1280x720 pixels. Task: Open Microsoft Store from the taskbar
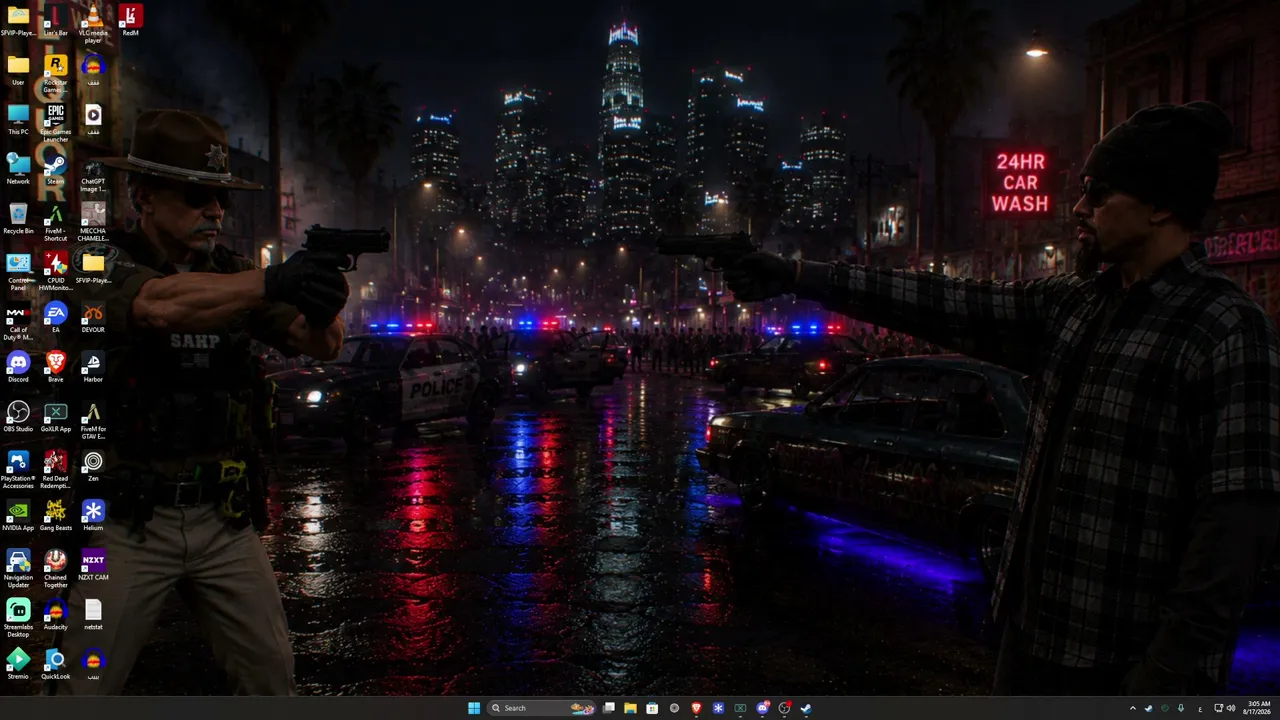(x=652, y=708)
